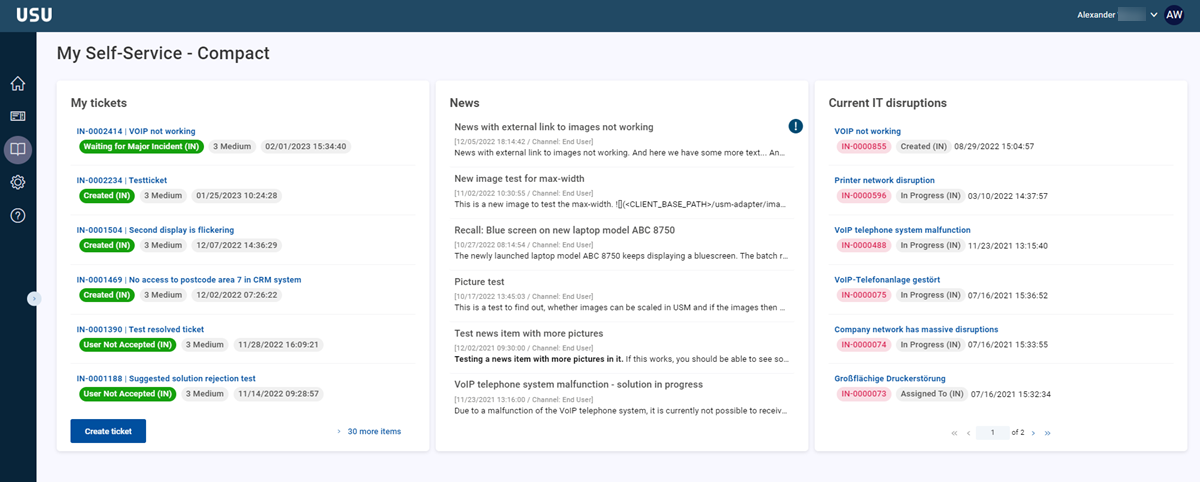Open the Alexander user menu dropdown arrow

pyautogui.click(x=1154, y=15)
